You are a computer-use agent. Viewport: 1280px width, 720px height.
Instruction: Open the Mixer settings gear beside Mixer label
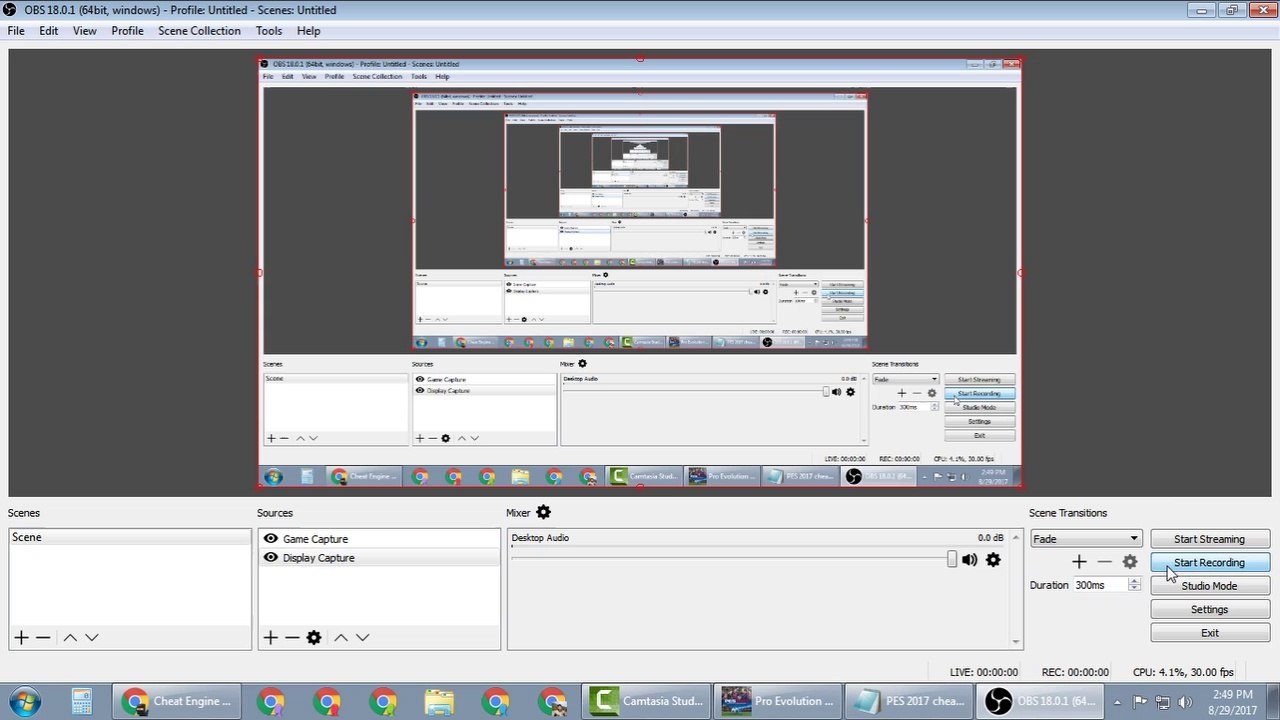click(543, 513)
